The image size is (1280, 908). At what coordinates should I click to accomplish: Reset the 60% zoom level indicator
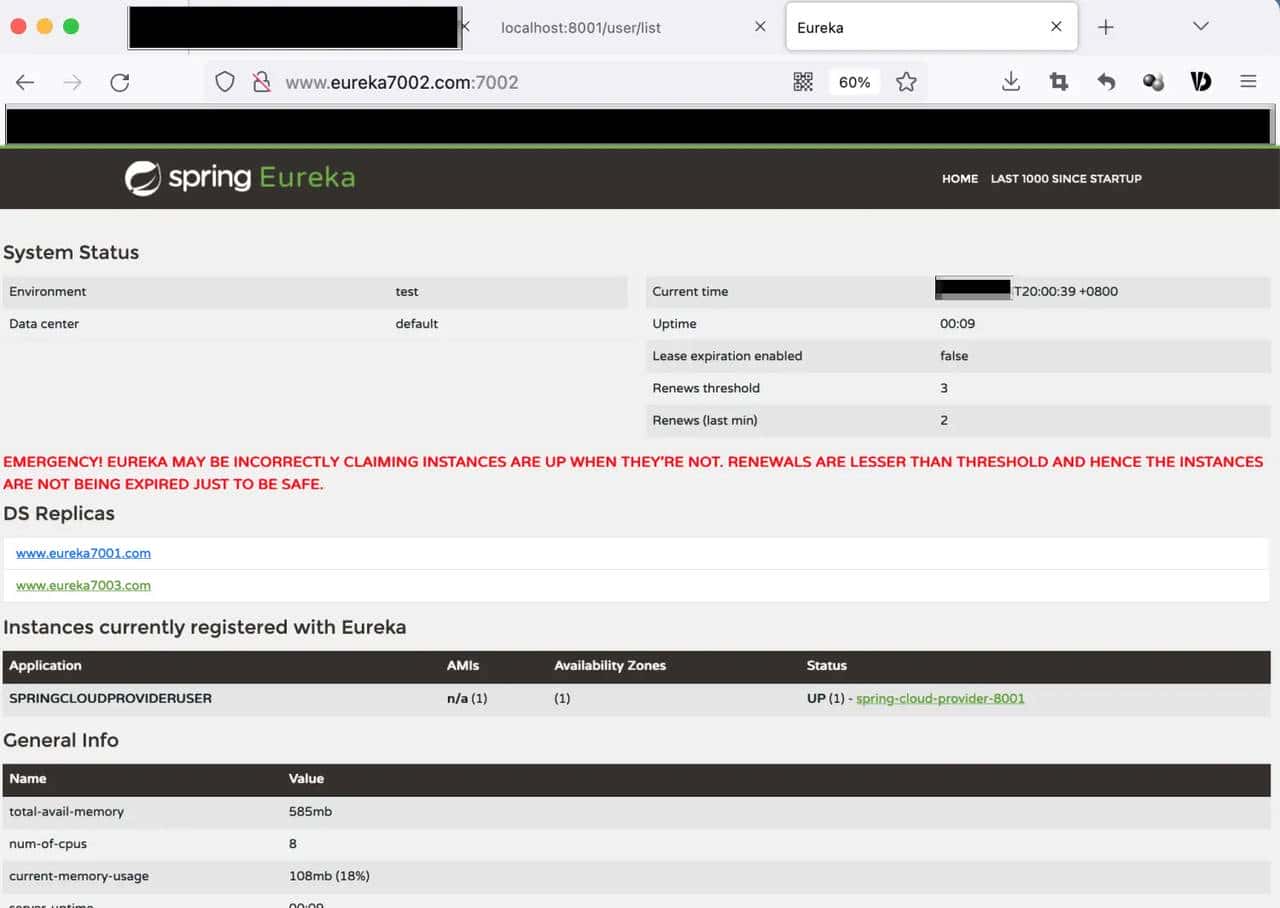tap(854, 82)
